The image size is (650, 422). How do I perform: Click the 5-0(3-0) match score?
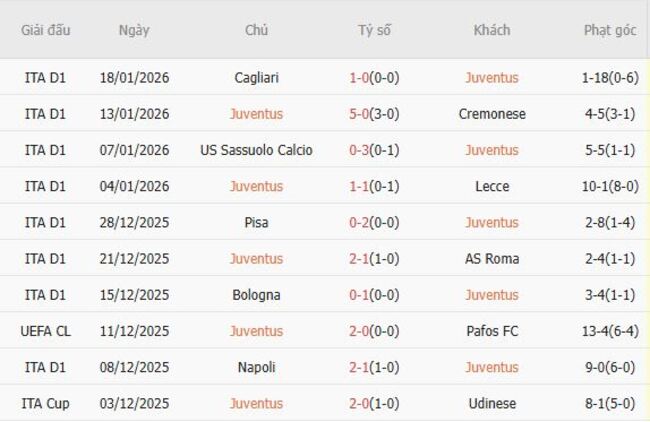374,114
